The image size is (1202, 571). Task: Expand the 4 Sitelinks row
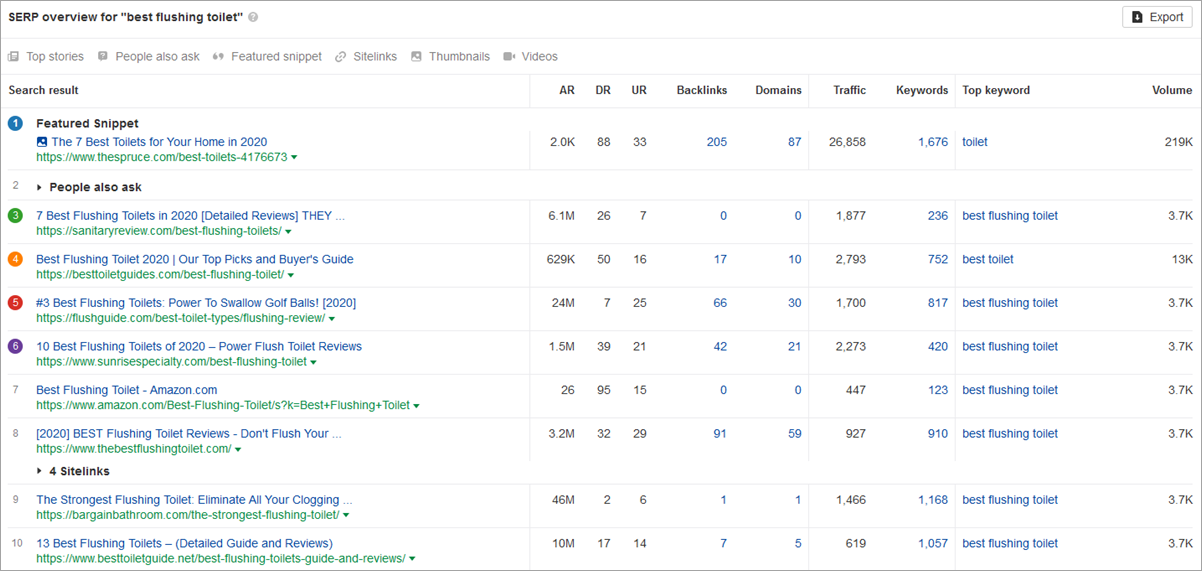coord(40,471)
